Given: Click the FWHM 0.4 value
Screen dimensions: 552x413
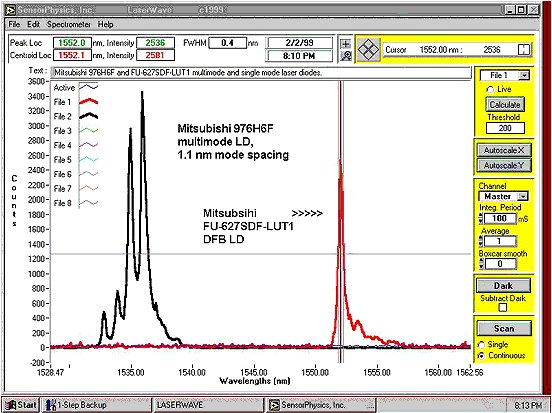Looking at the screenshot, I should click(227, 43).
